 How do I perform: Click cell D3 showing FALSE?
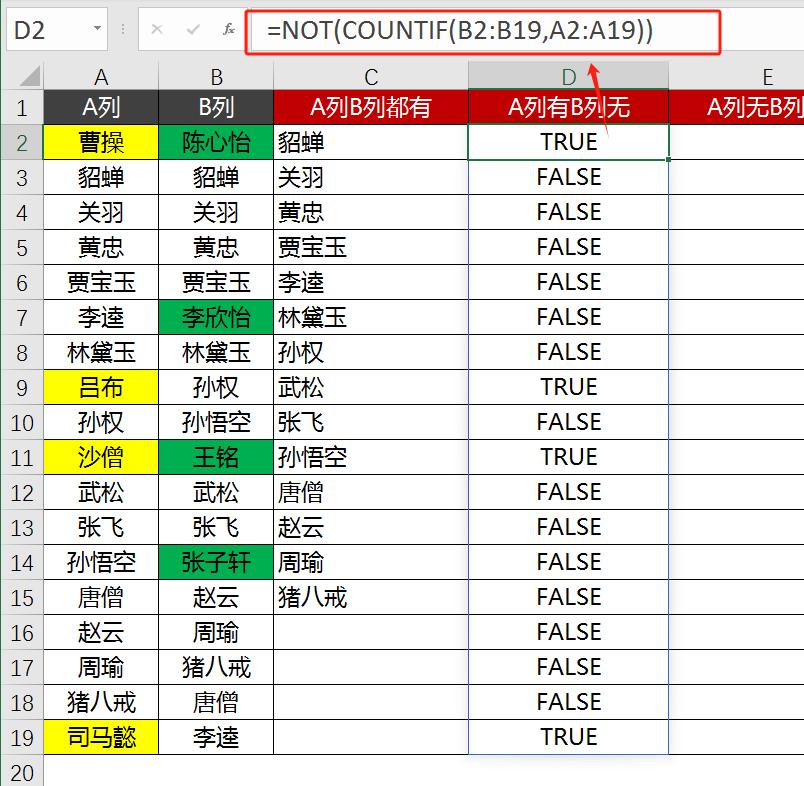point(568,177)
